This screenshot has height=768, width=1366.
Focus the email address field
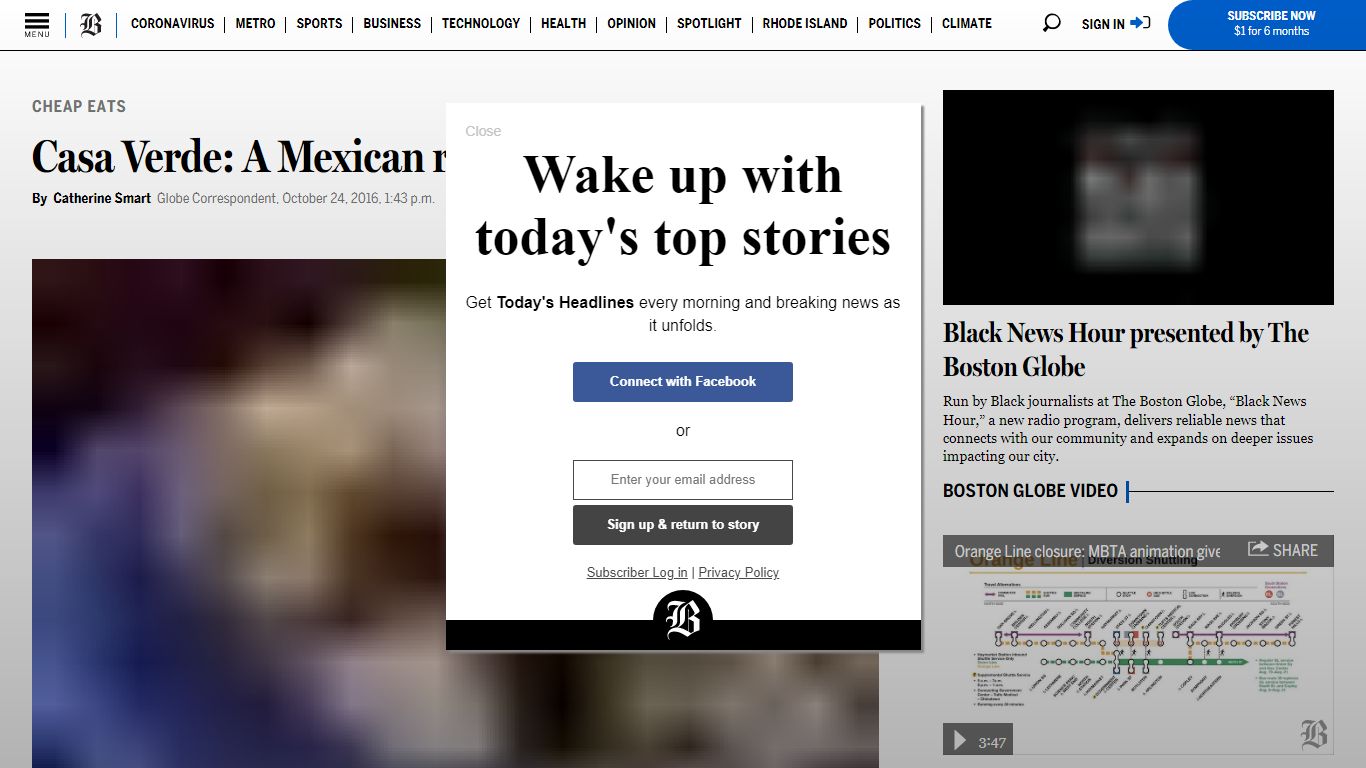pyautogui.click(x=683, y=480)
